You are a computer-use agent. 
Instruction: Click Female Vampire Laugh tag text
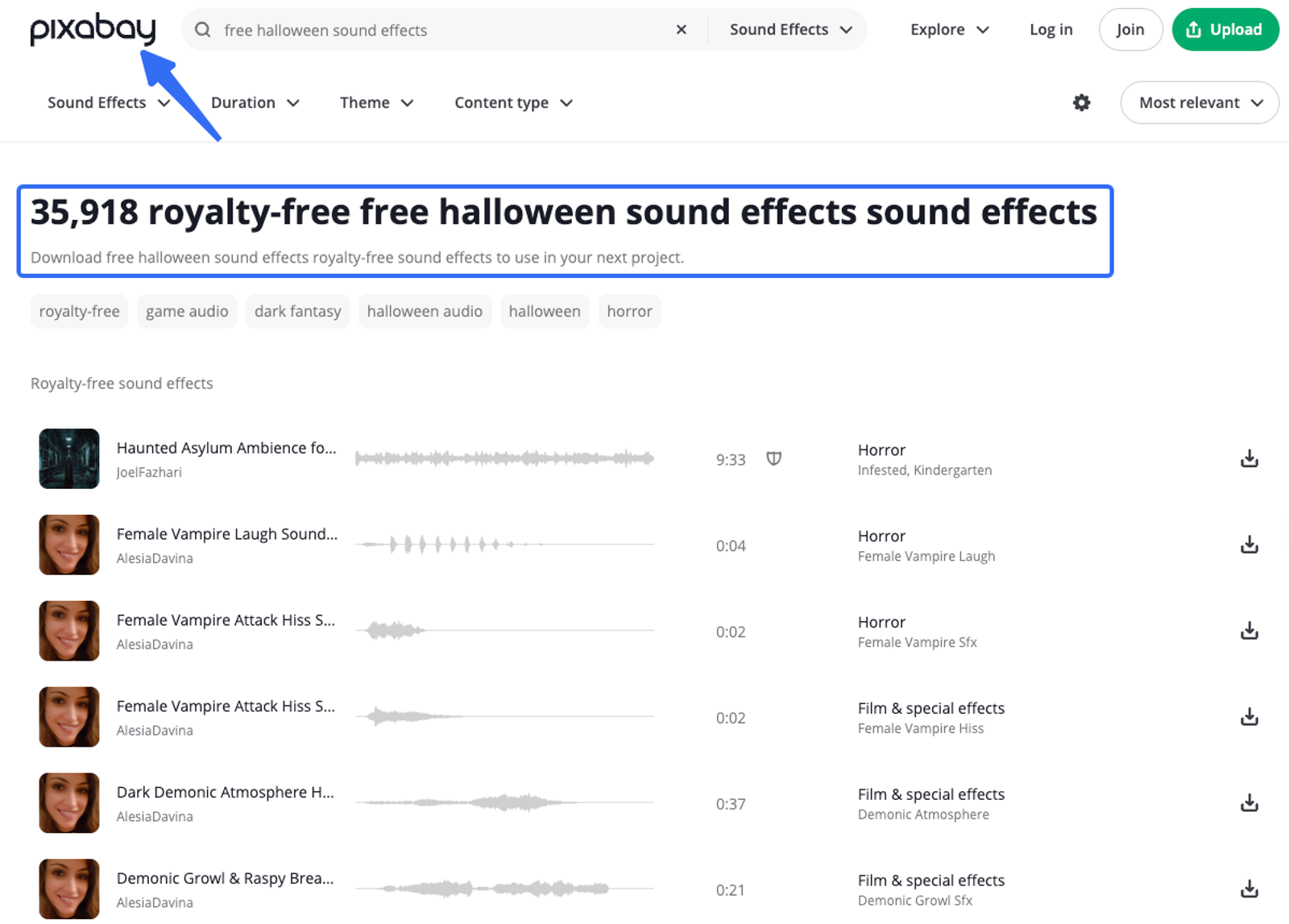tap(926, 557)
